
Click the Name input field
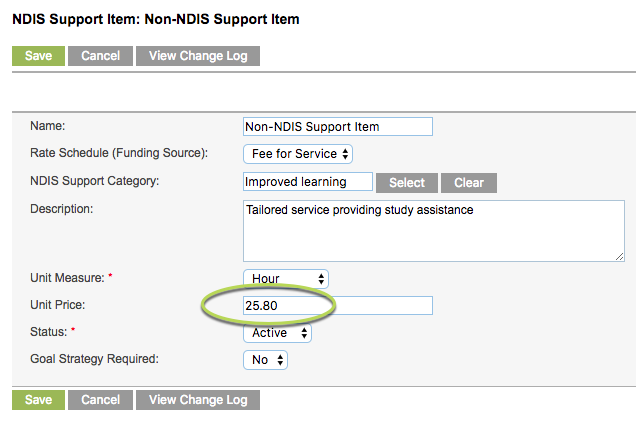tap(338, 127)
